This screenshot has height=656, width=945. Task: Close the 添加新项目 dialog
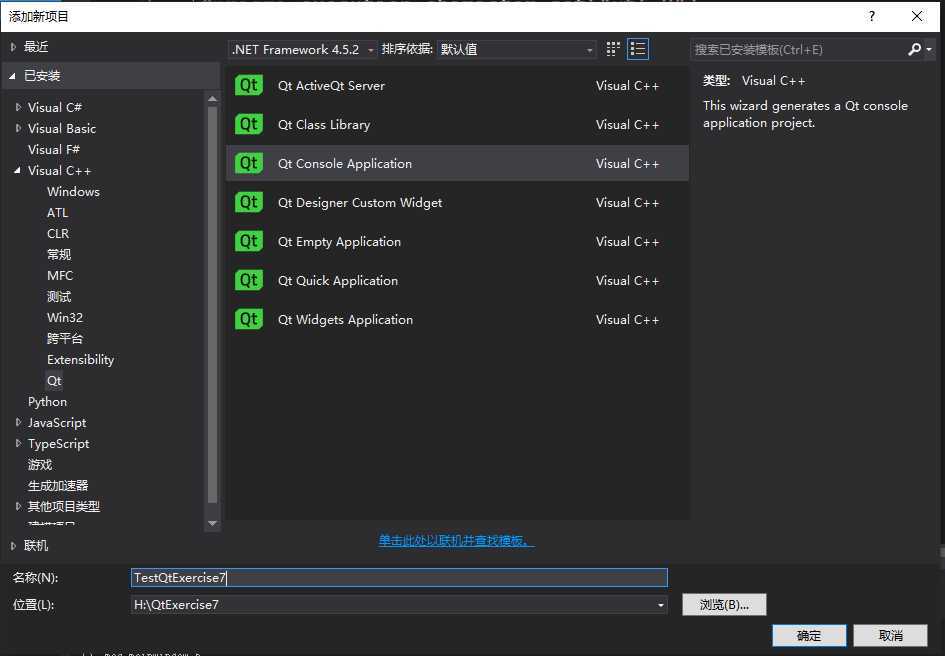point(917,16)
